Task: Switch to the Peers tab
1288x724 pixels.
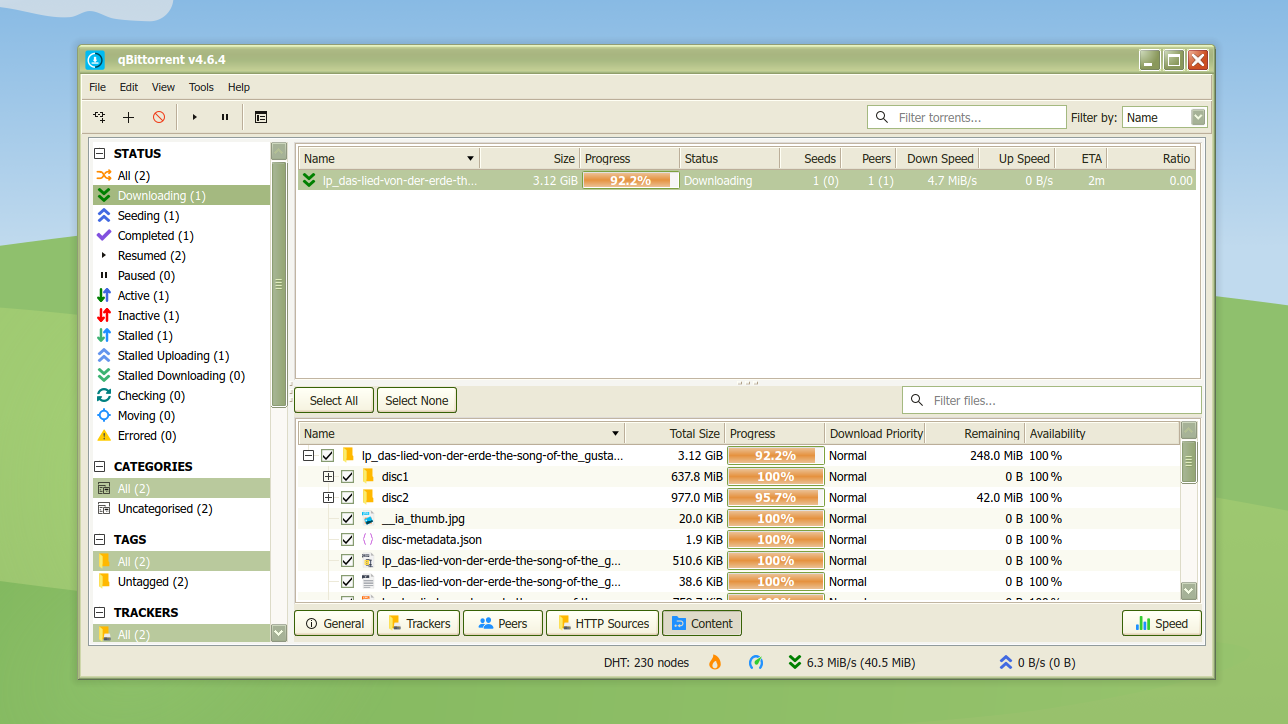Action: click(502, 623)
